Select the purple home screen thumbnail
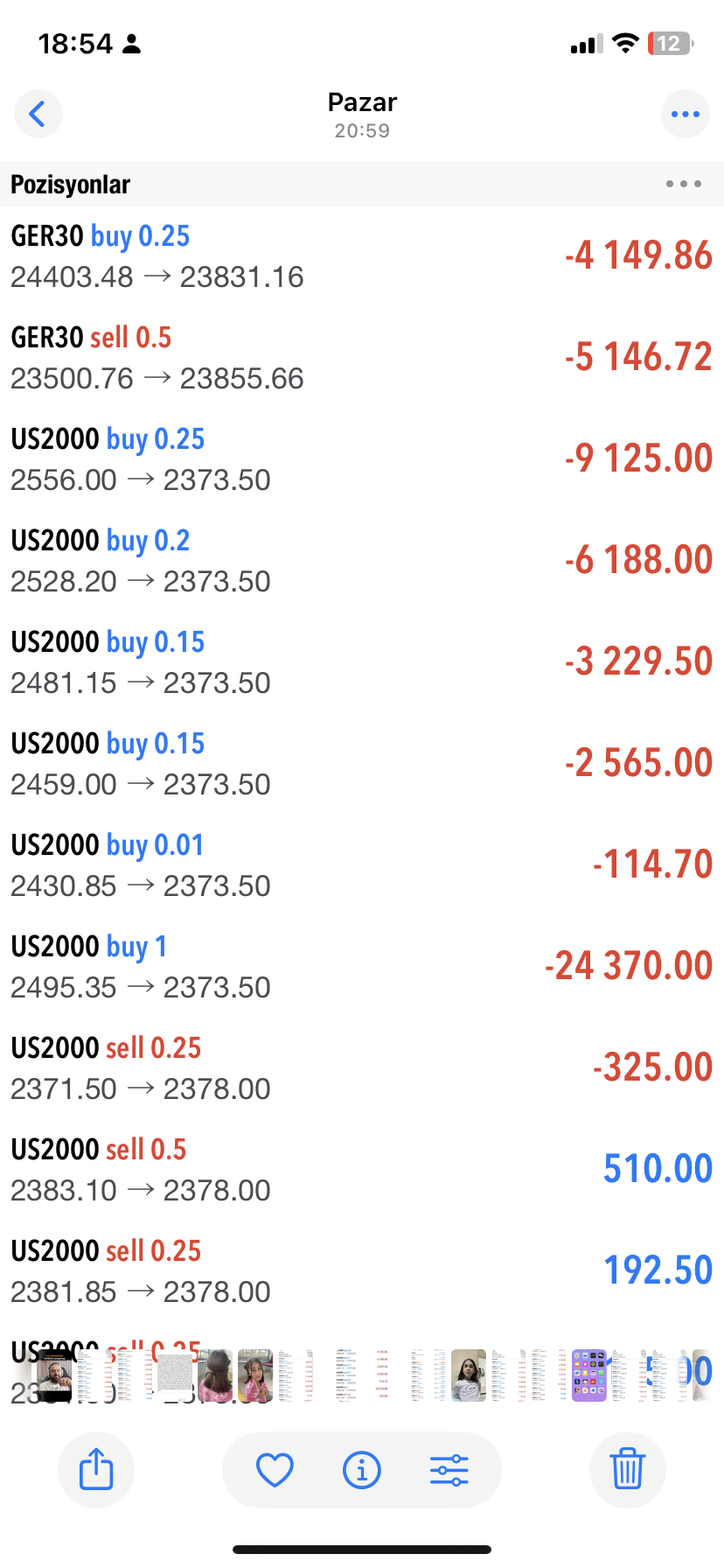Screen dimensions: 724x1568 pyautogui.click(x=588, y=1375)
